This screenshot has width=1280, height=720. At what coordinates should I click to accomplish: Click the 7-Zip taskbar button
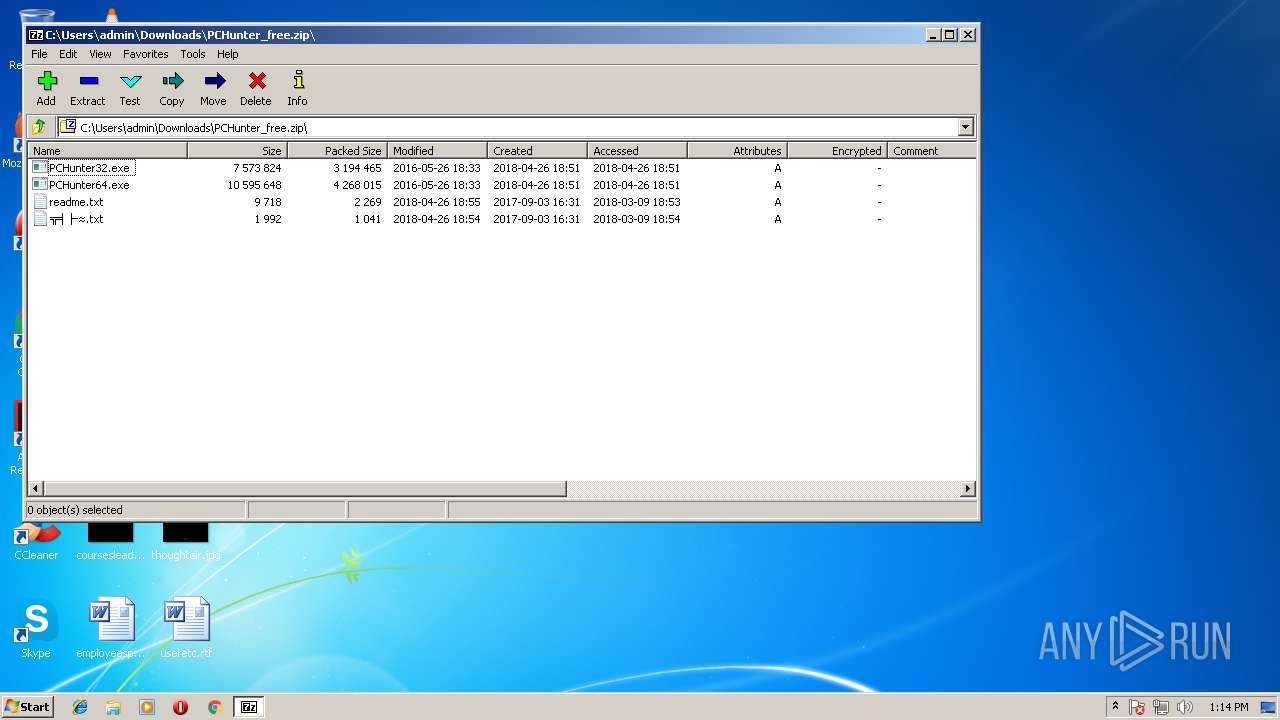pyautogui.click(x=249, y=707)
